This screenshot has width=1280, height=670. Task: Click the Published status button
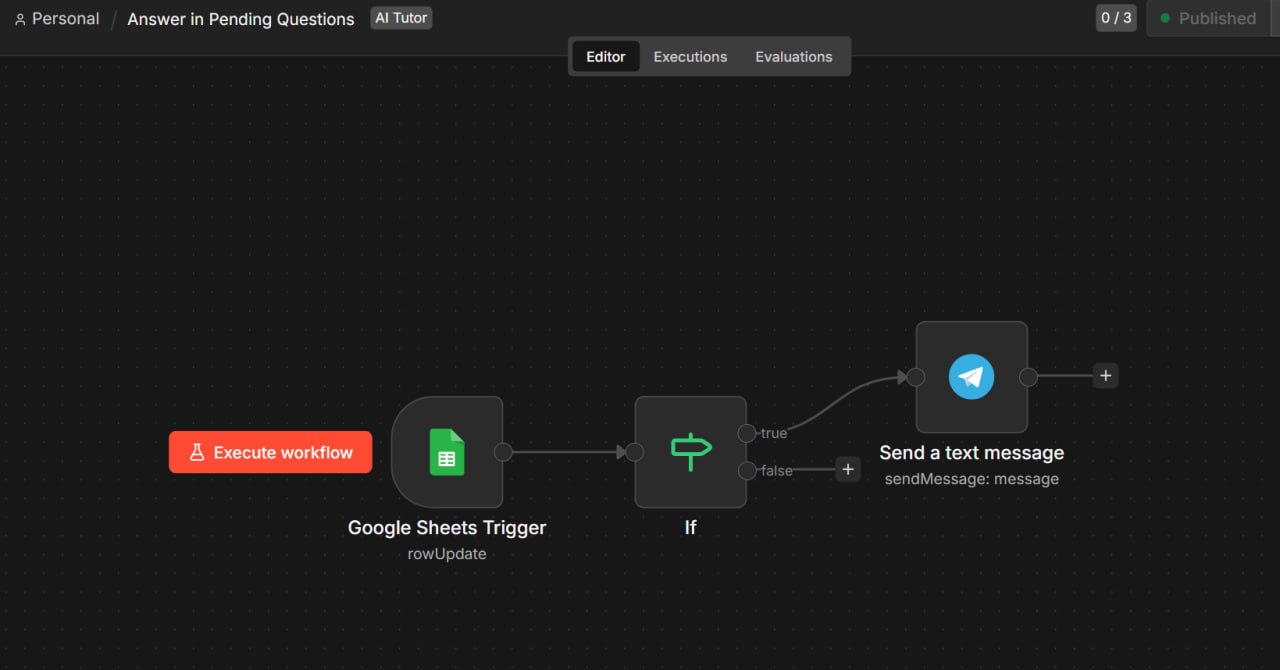pyautogui.click(x=1207, y=18)
